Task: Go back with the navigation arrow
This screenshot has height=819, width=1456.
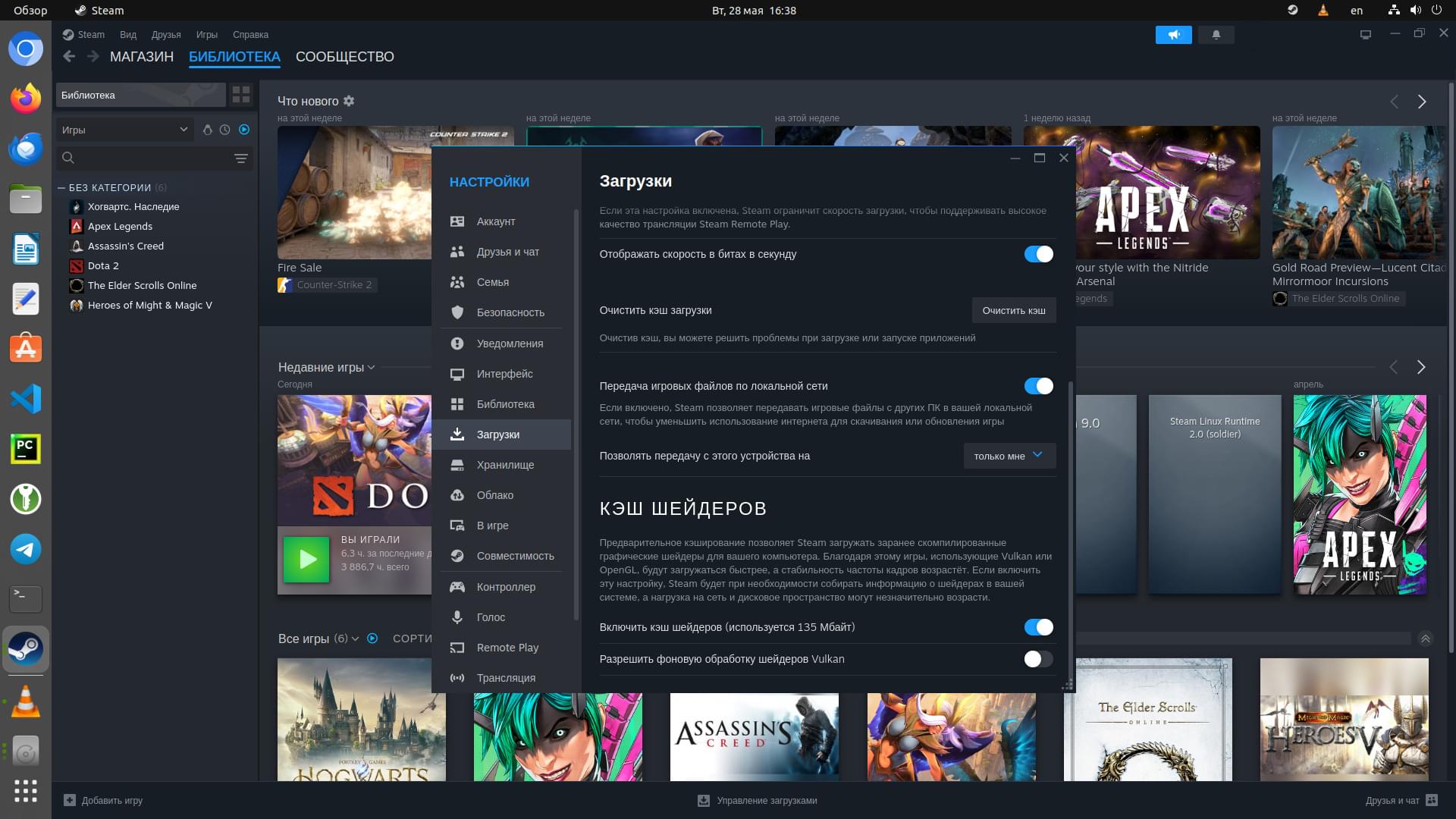Action: click(69, 56)
